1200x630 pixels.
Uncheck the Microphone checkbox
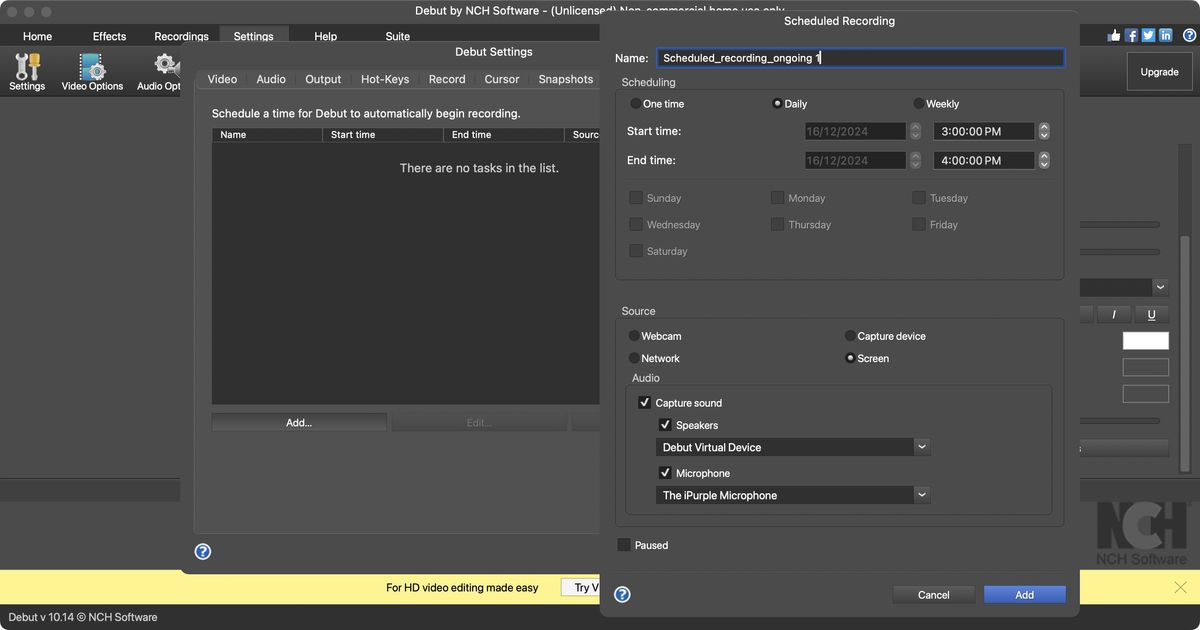coord(666,472)
